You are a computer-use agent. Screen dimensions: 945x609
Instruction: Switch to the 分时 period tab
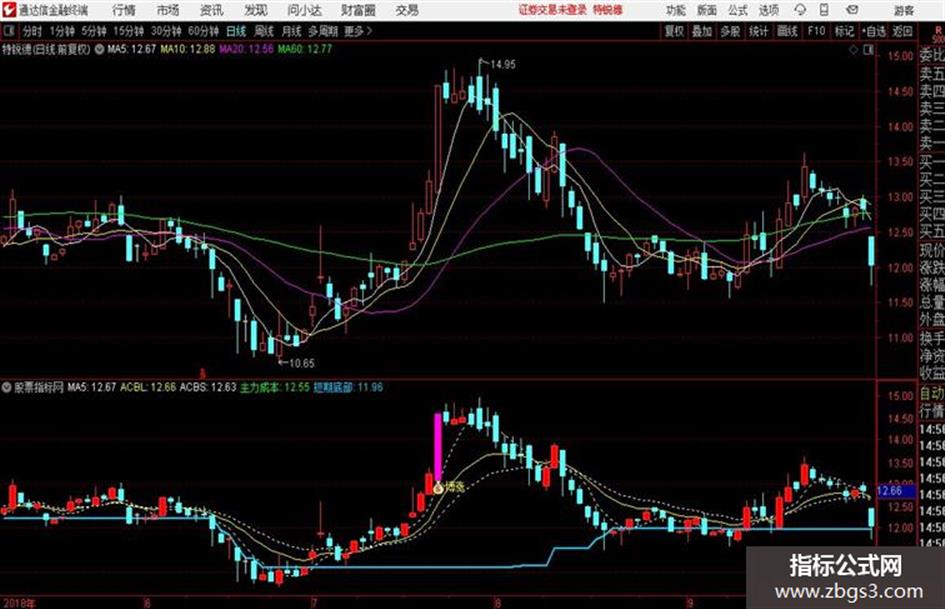tap(32, 31)
